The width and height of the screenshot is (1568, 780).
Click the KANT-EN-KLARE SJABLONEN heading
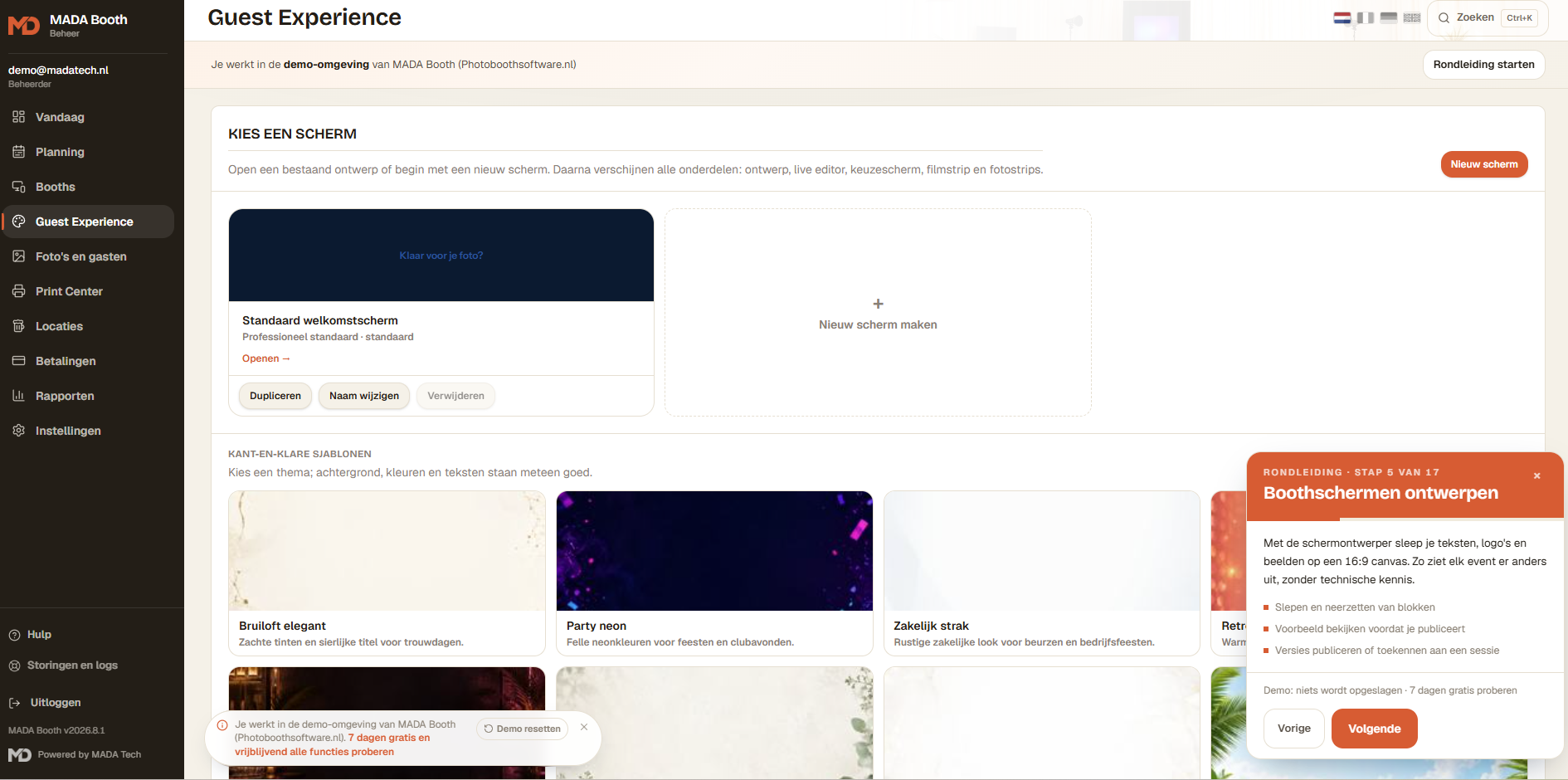(x=299, y=454)
